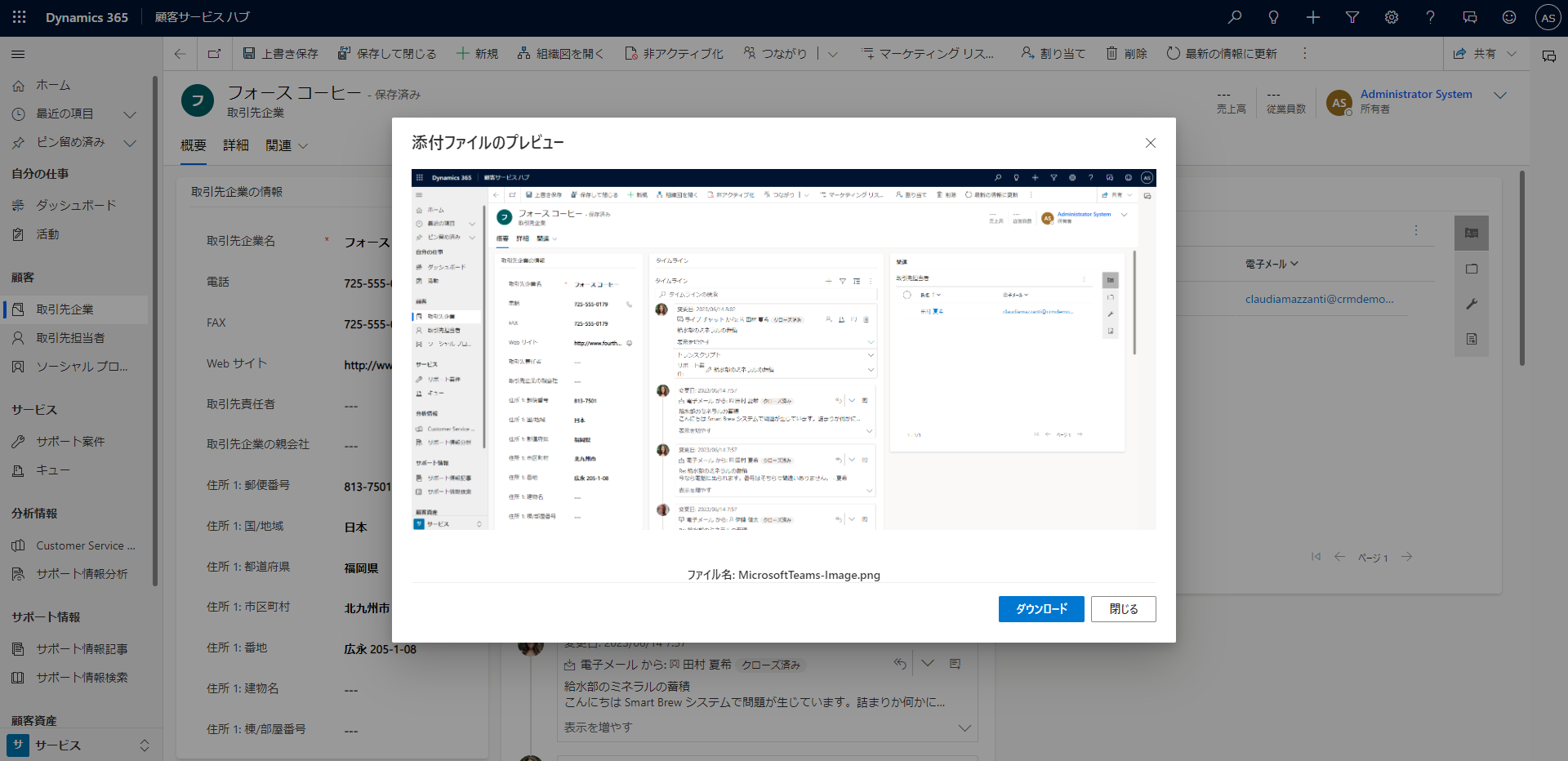Click the plus quick create icon
The height and width of the screenshot is (761, 1568).
(x=1312, y=17)
